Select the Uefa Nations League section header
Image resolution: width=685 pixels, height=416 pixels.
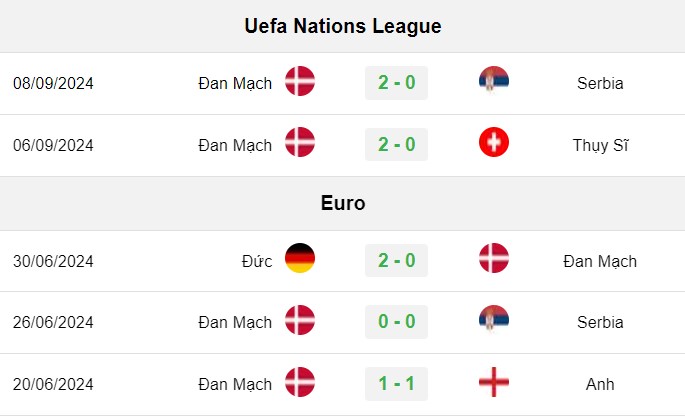[342, 26]
